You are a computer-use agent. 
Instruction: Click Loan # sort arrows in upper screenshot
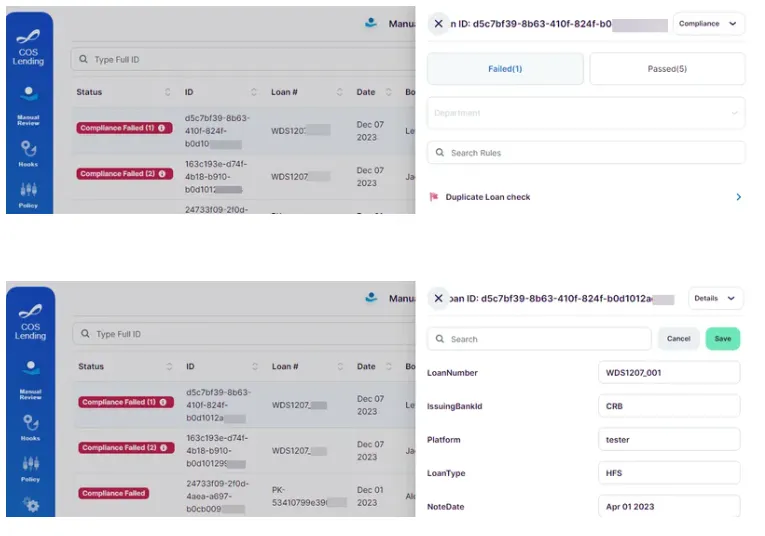coord(340,92)
